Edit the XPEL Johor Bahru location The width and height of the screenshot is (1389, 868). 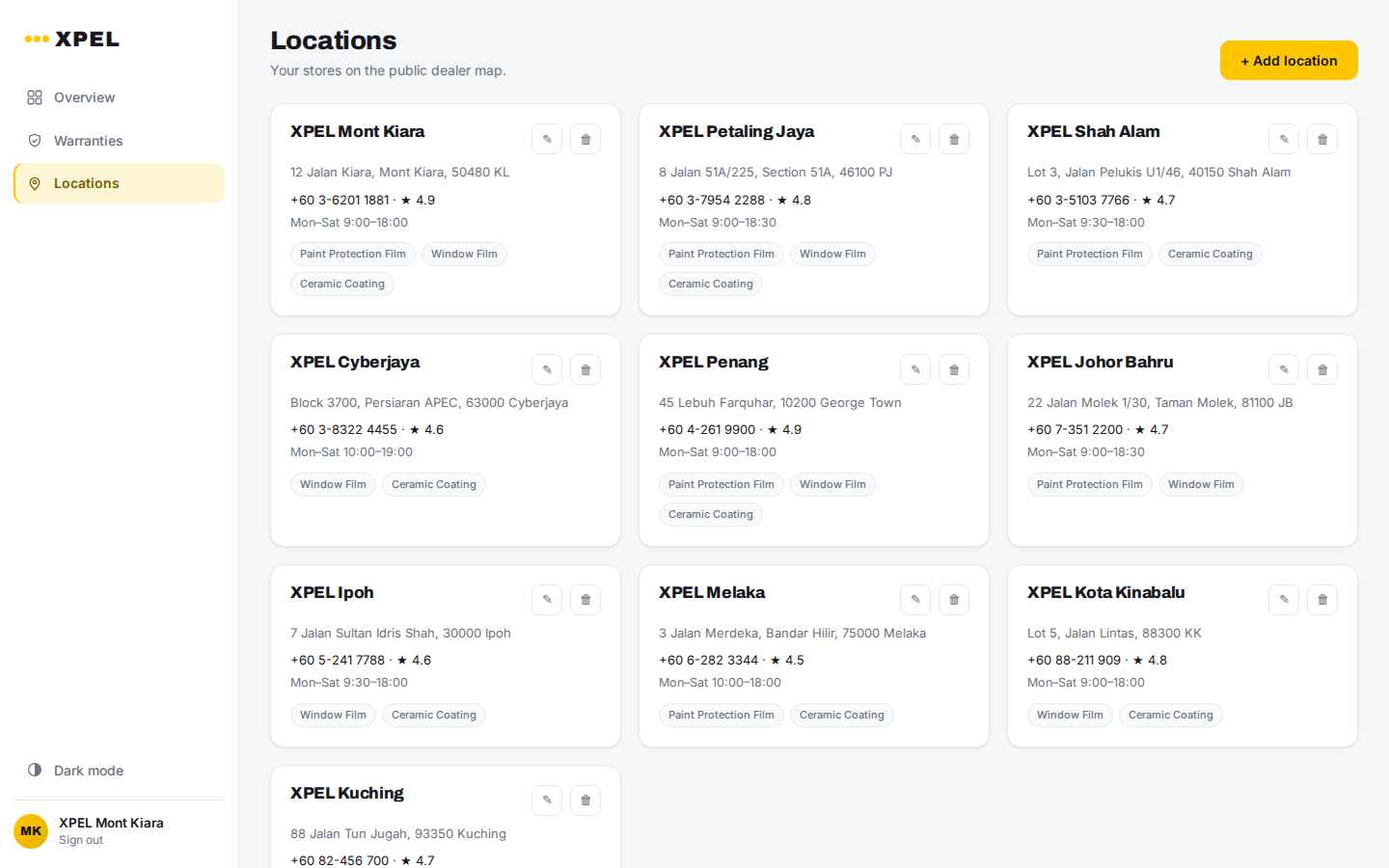(1284, 369)
